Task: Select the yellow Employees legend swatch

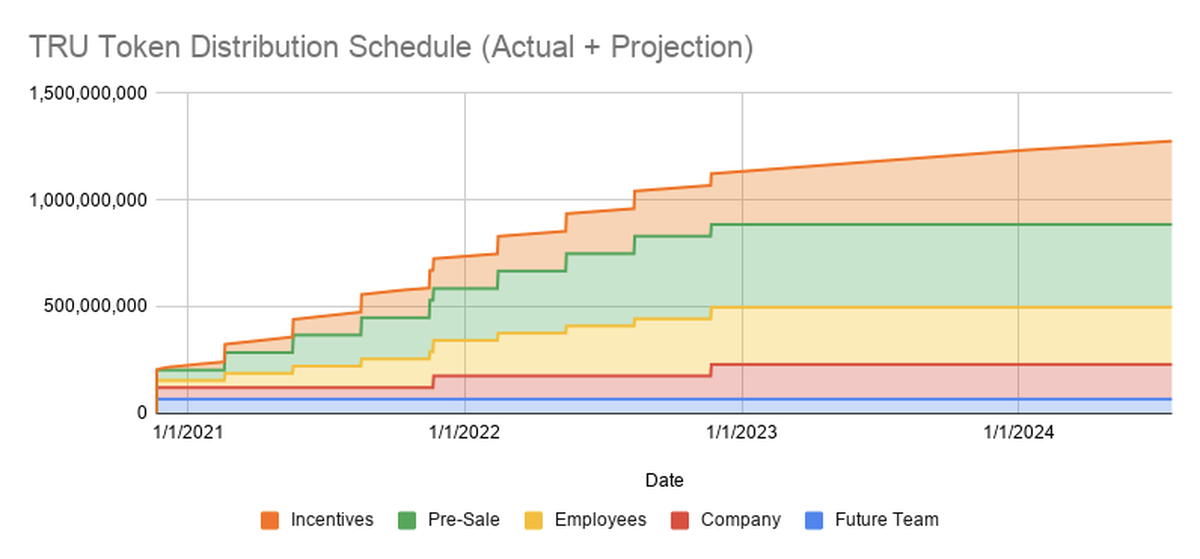Action: click(x=533, y=520)
